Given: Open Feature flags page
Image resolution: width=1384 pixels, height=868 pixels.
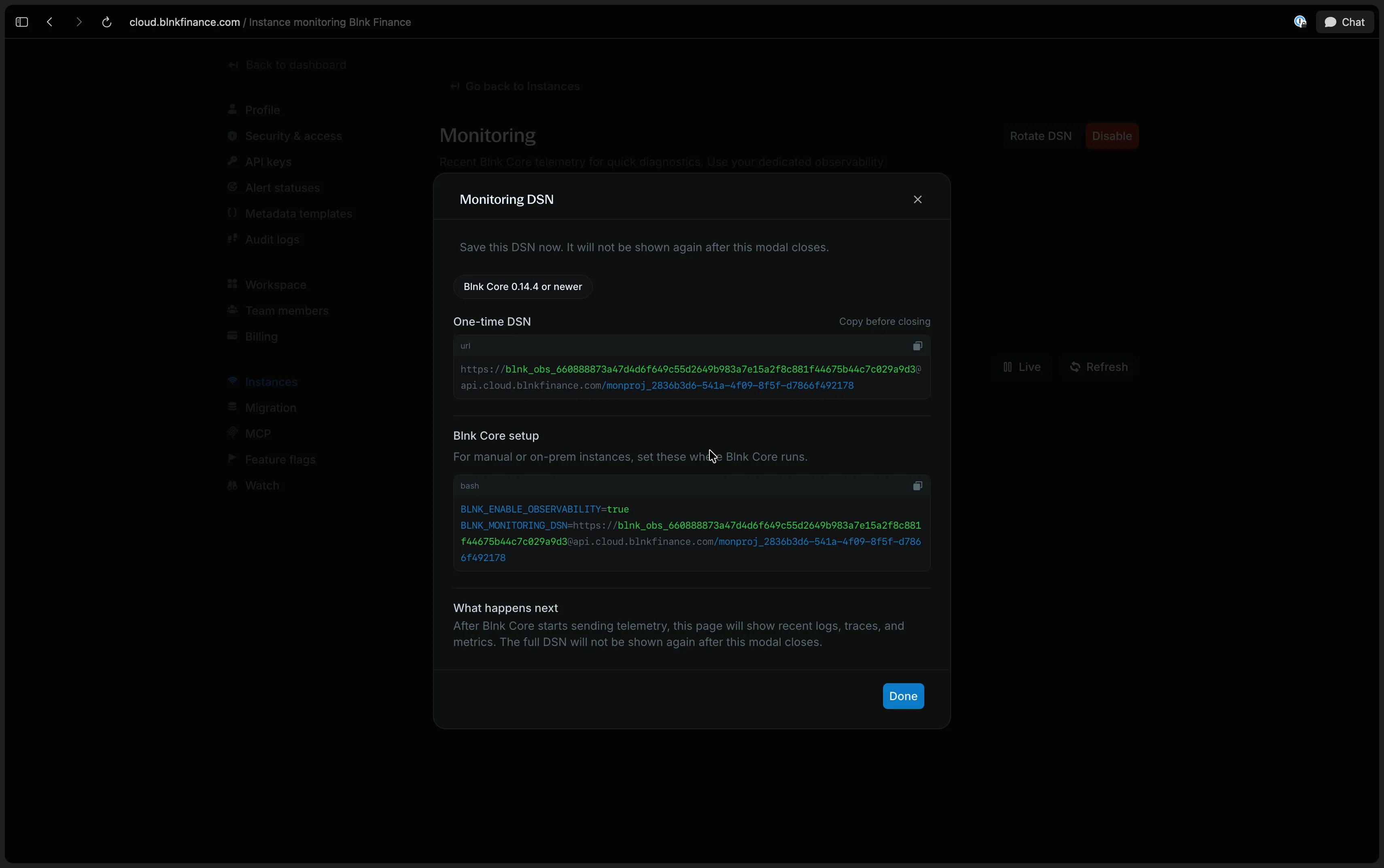Looking at the screenshot, I should point(280,459).
